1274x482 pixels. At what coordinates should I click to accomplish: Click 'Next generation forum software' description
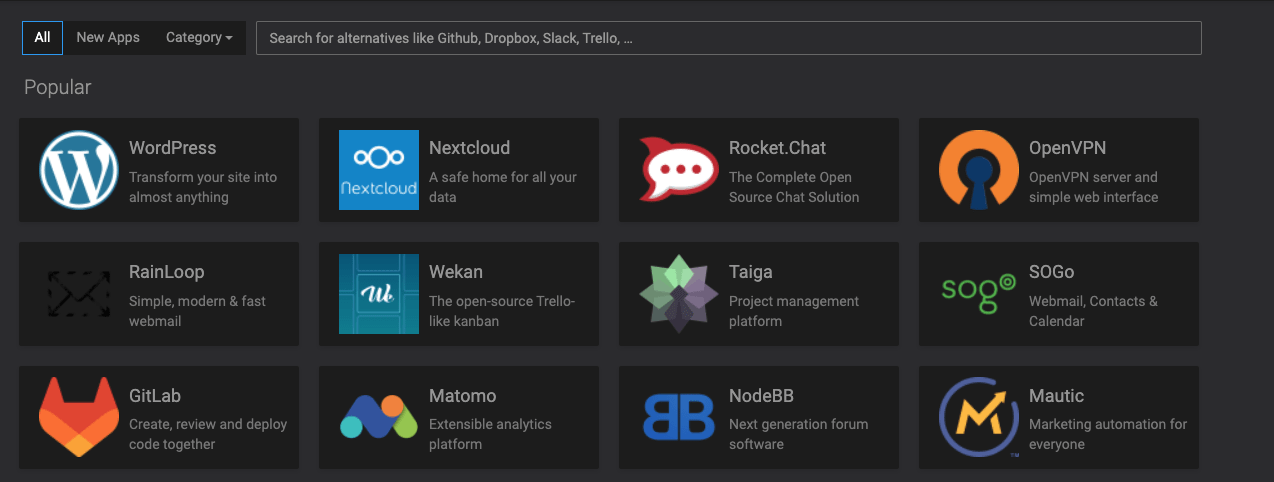click(798, 434)
